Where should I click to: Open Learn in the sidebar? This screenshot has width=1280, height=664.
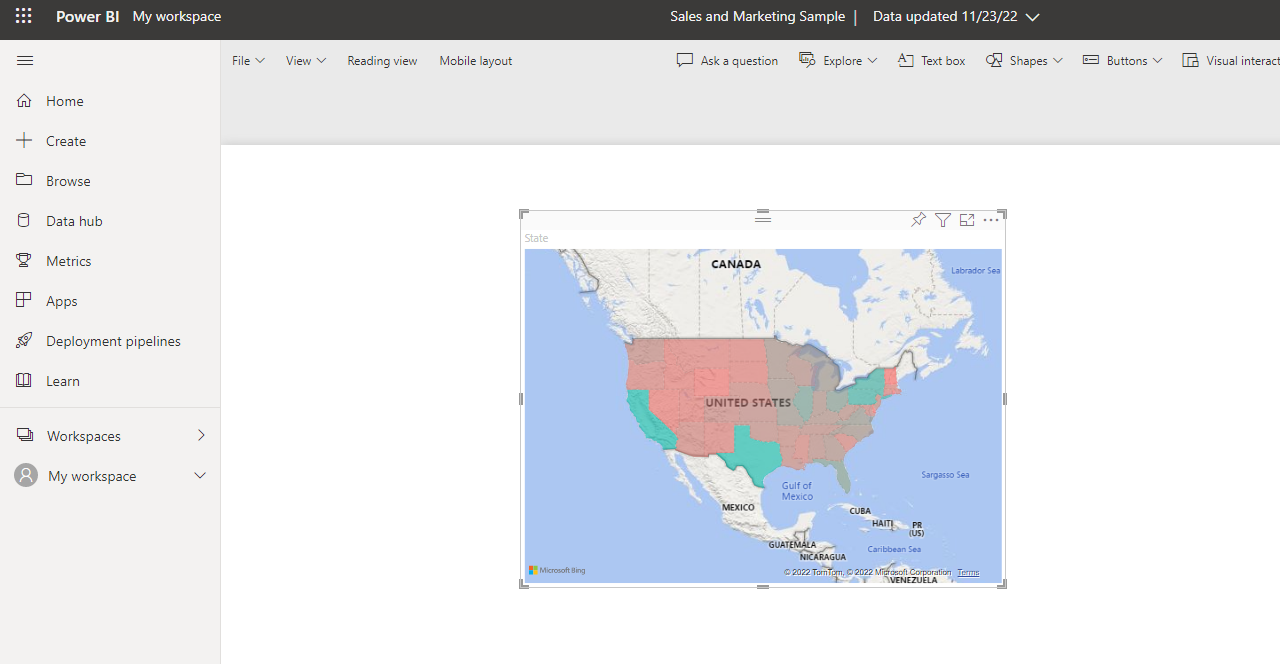click(x=110, y=381)
